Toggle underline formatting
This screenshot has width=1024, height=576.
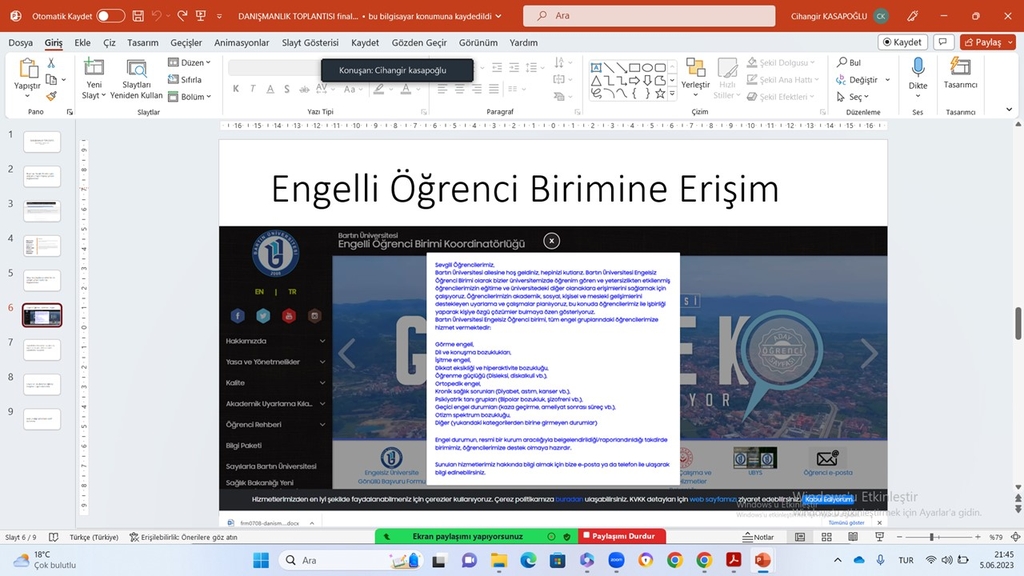(x=268, y=88)
